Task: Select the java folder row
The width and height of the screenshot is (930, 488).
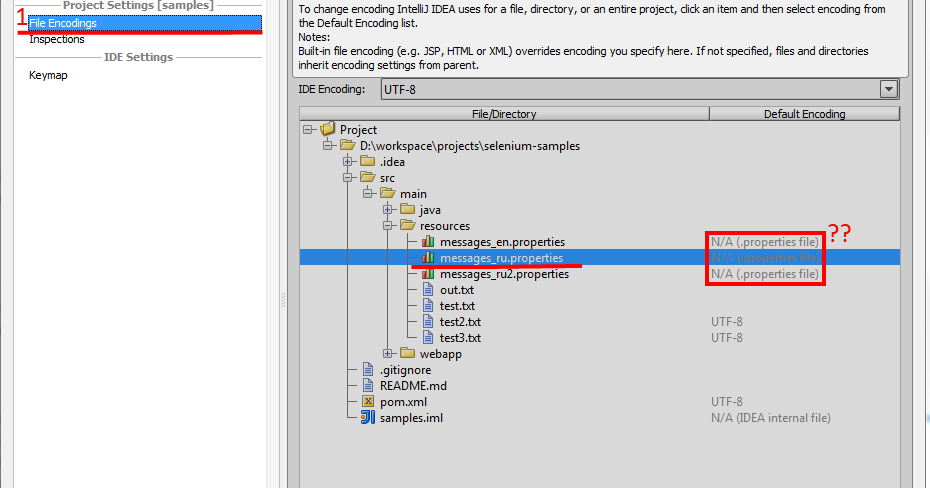Action: coord(430,210)
